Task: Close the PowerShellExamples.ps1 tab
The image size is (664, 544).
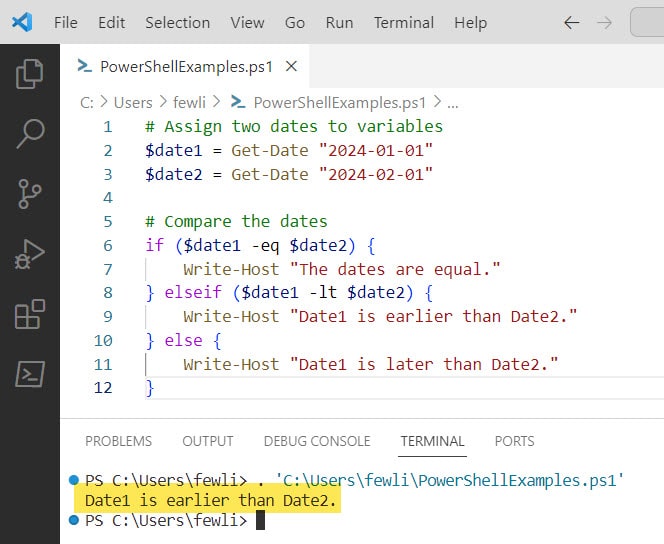Action: [x=291, y=66]
